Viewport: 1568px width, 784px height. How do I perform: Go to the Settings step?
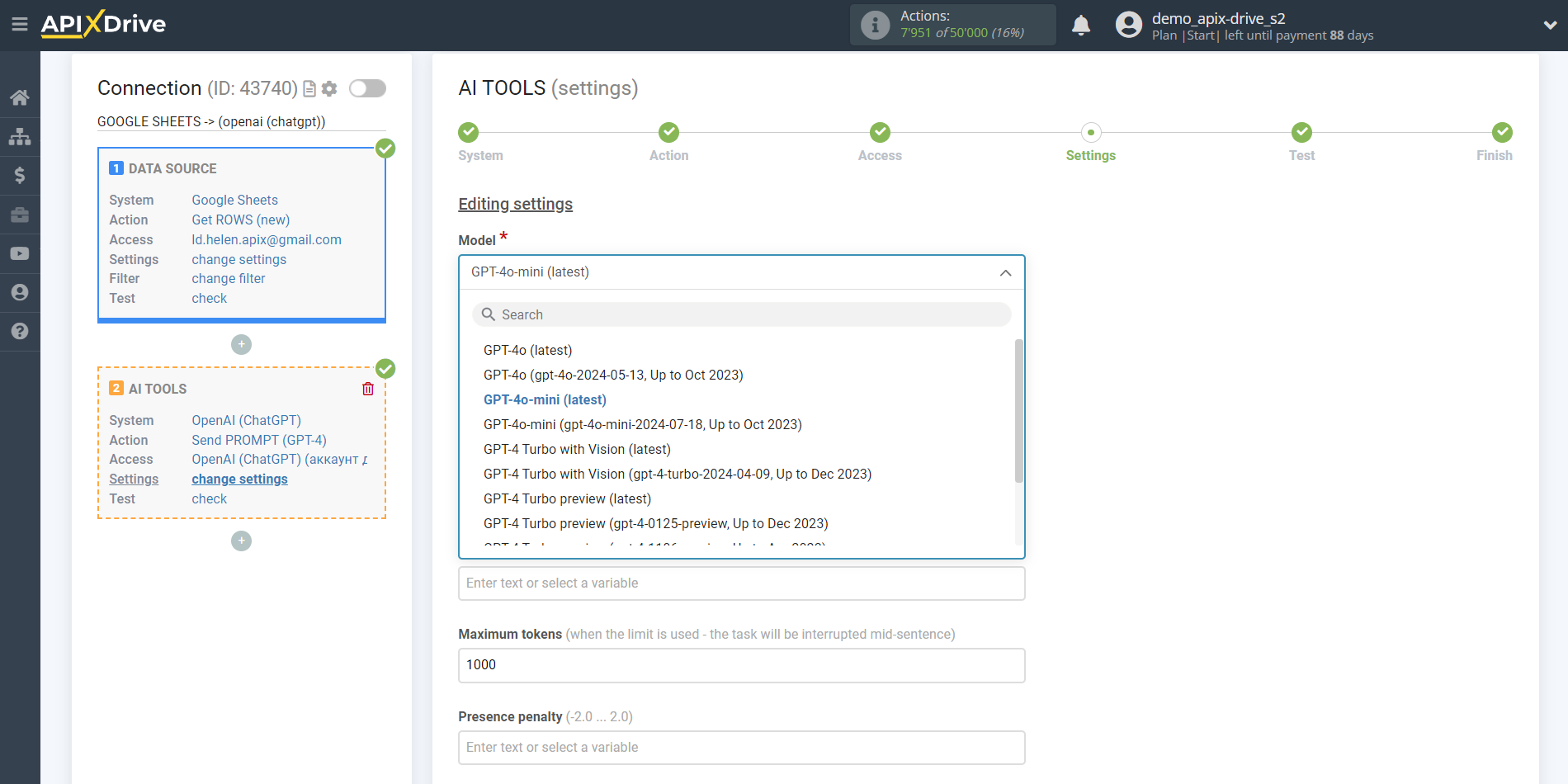[1090, 133]
